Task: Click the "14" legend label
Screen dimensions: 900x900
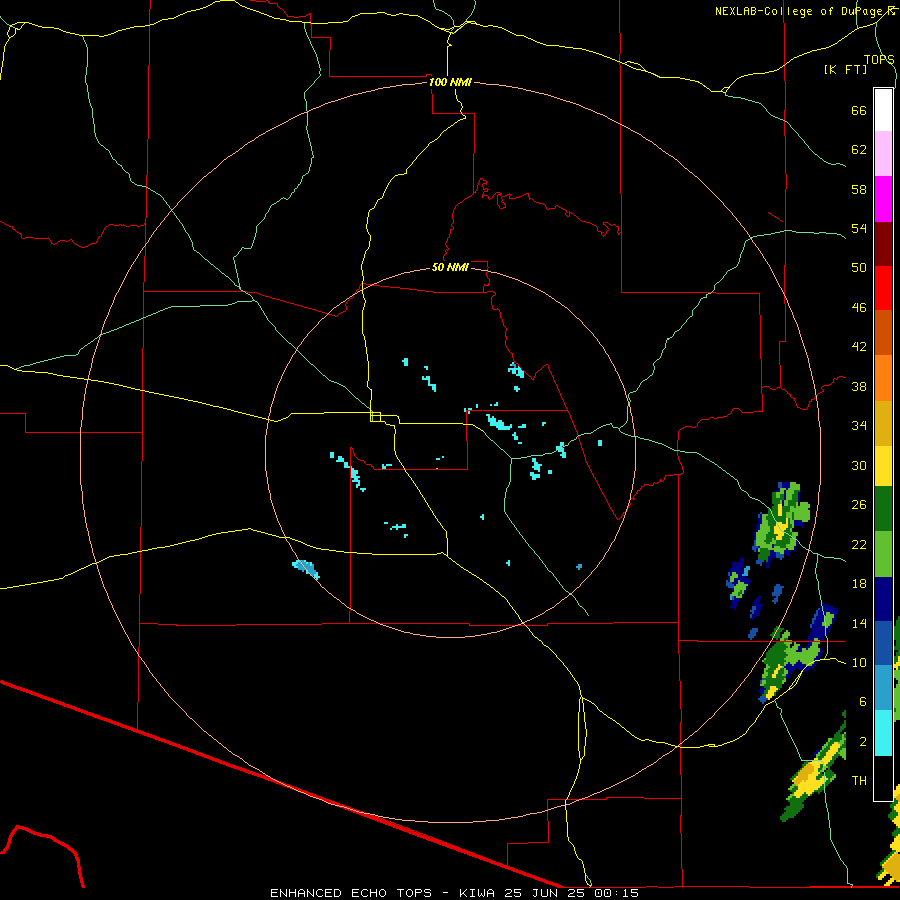Action: [x=859, y=623]
